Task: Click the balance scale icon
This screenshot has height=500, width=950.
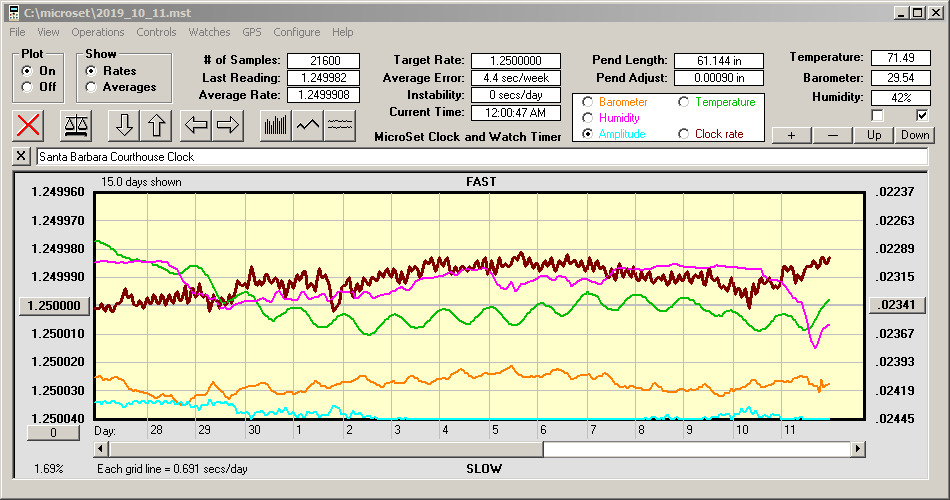Action: [76, 125]
